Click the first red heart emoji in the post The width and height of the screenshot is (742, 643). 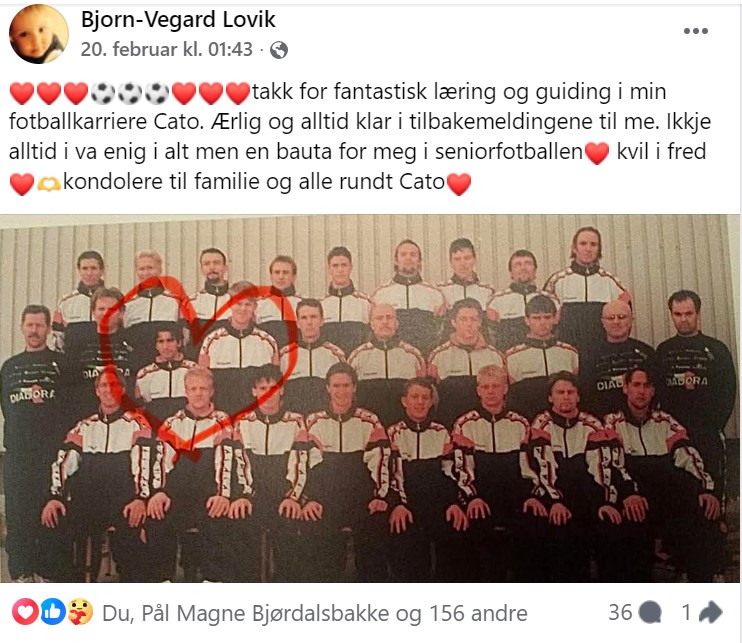pyautogui.click(x=22, y=93)
